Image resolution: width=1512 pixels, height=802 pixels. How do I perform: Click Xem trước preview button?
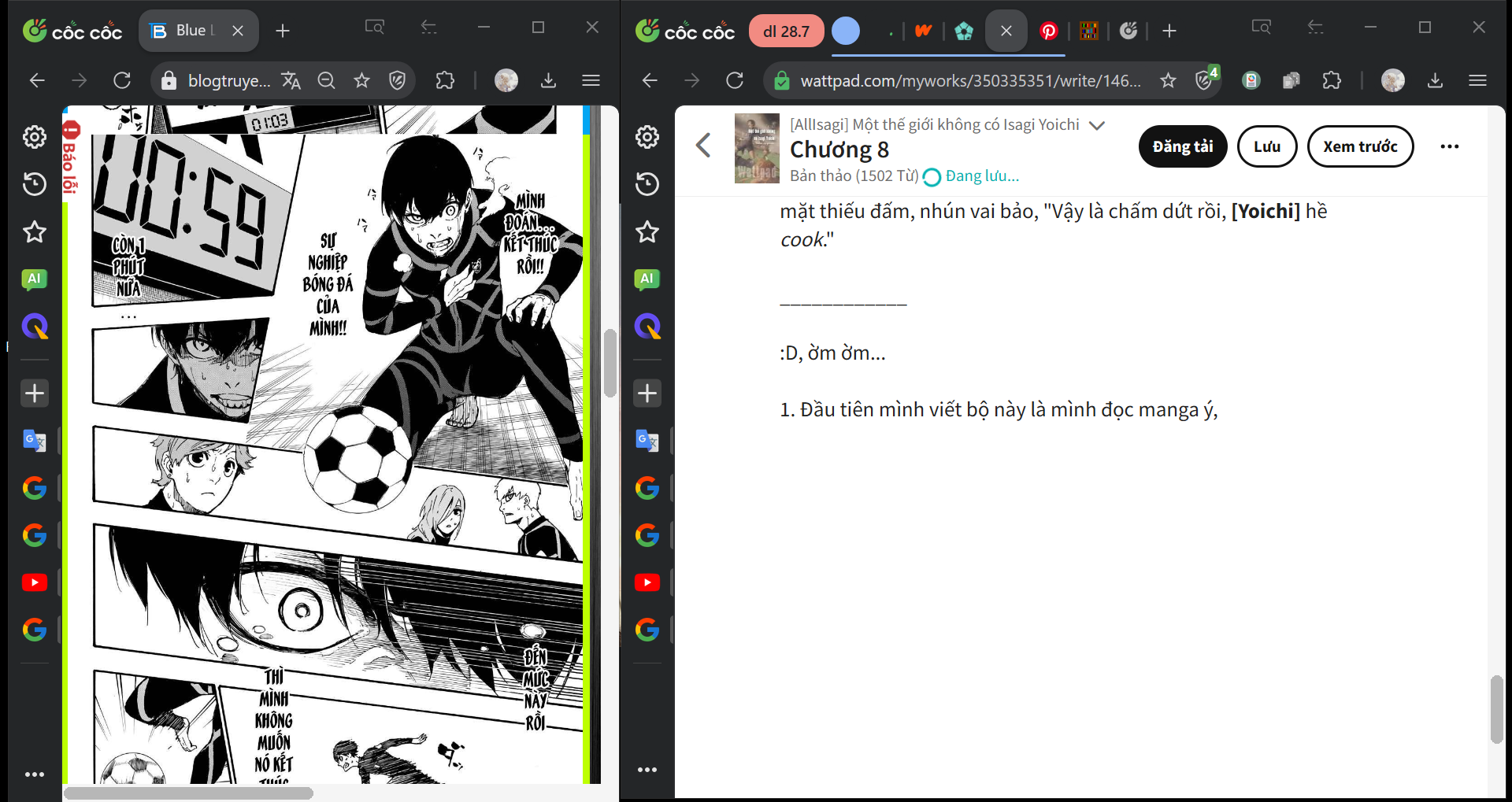1360,146
